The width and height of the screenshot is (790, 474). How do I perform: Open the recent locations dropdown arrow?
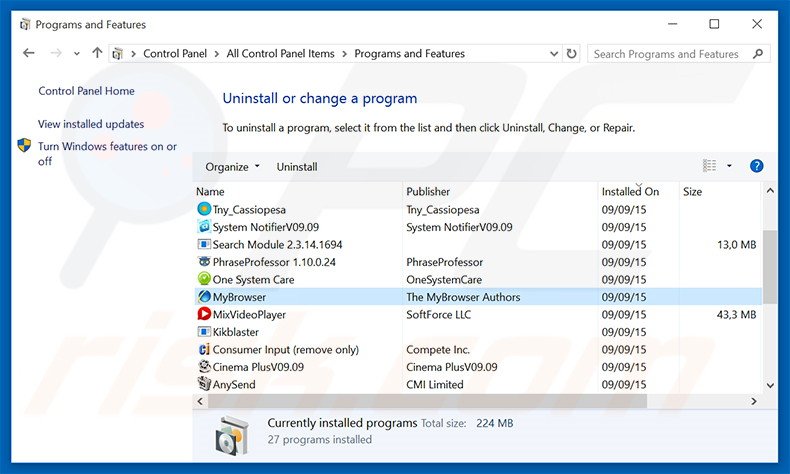click(77, 53)
